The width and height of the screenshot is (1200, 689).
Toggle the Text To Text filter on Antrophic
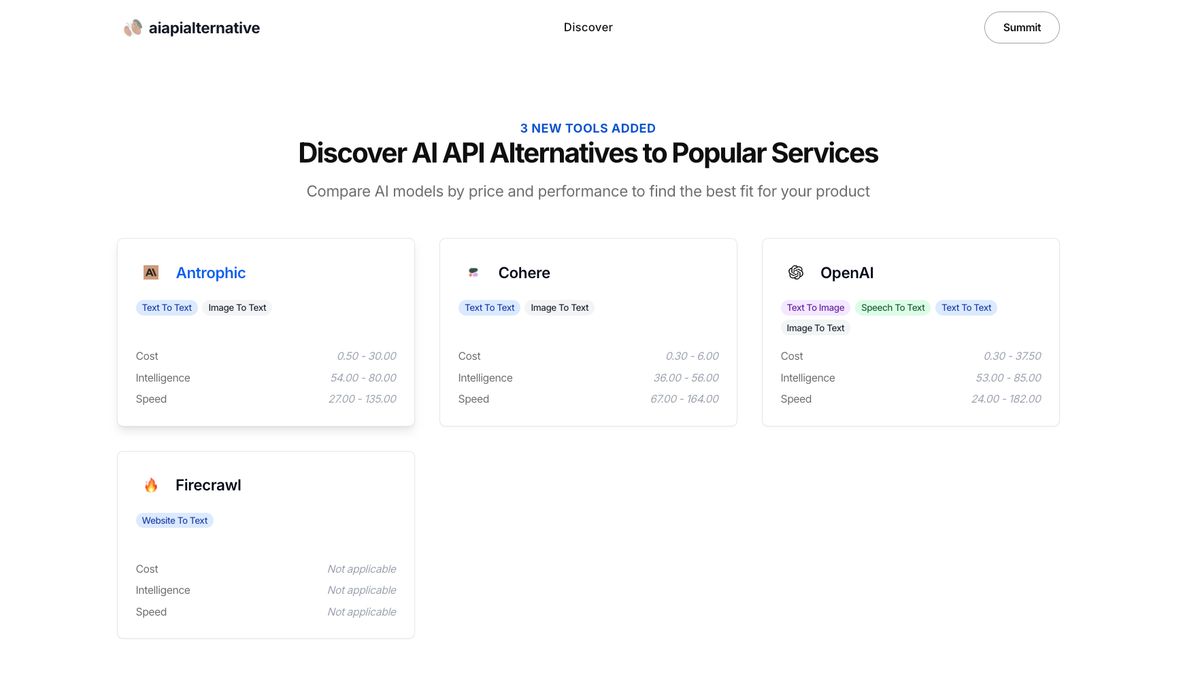pyautogui.click(x=166, y=307)
